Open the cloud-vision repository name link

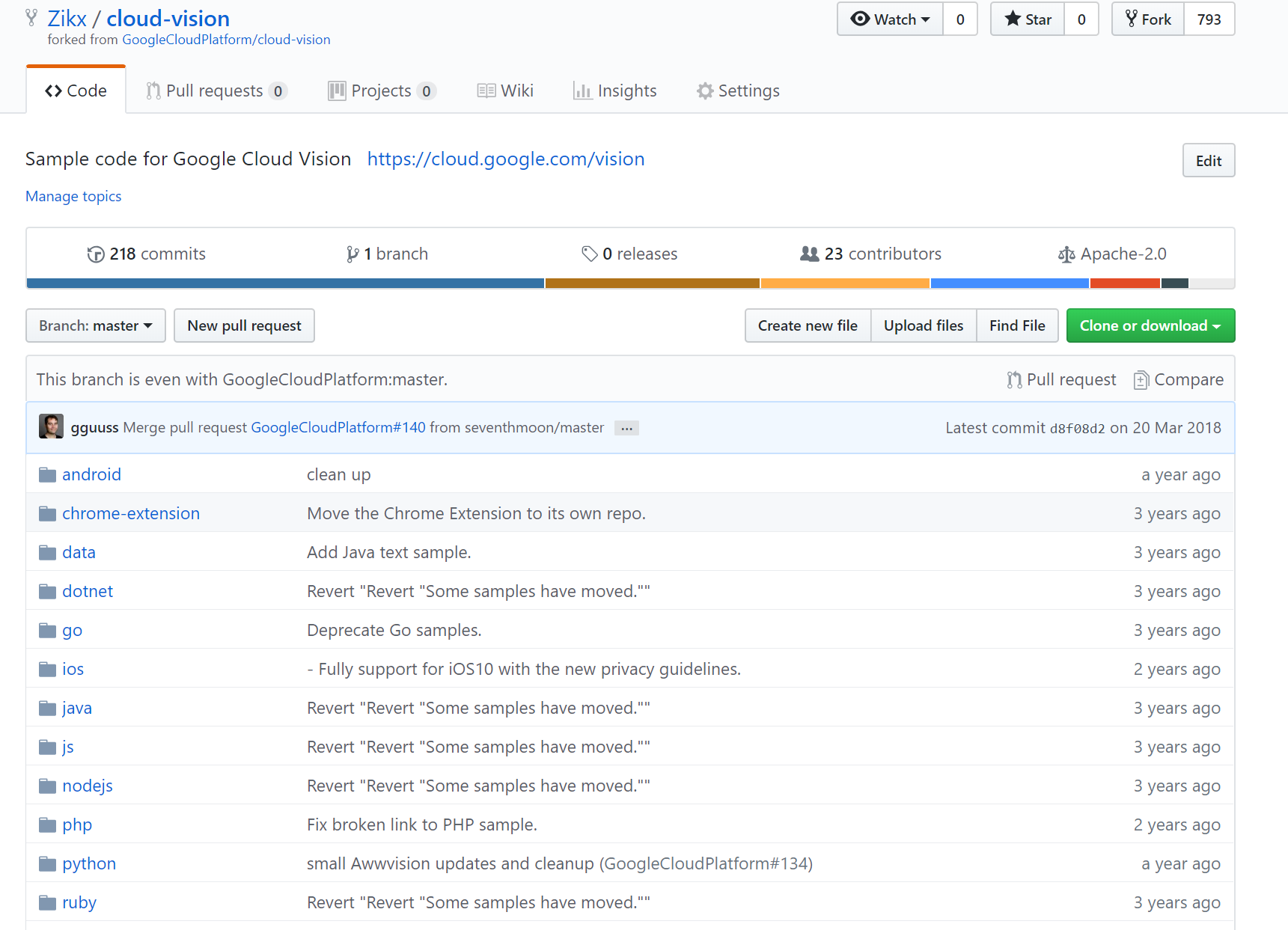(168, 18)
